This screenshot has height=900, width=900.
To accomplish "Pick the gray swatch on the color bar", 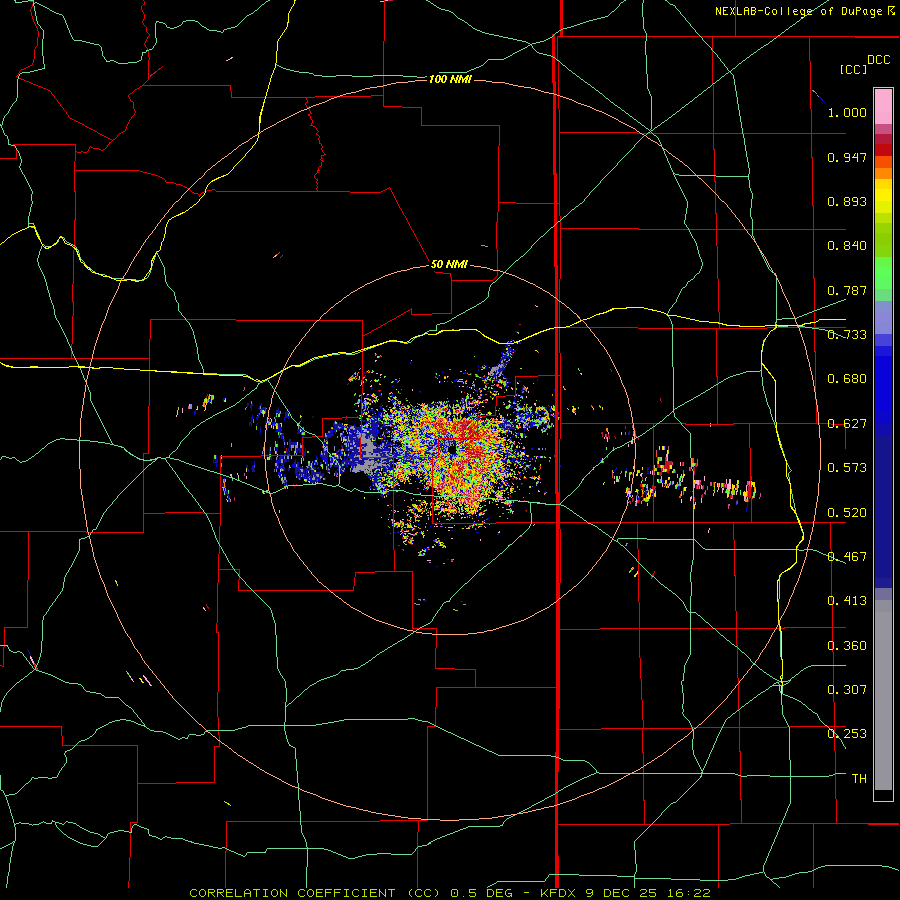I will click(883, 695).
